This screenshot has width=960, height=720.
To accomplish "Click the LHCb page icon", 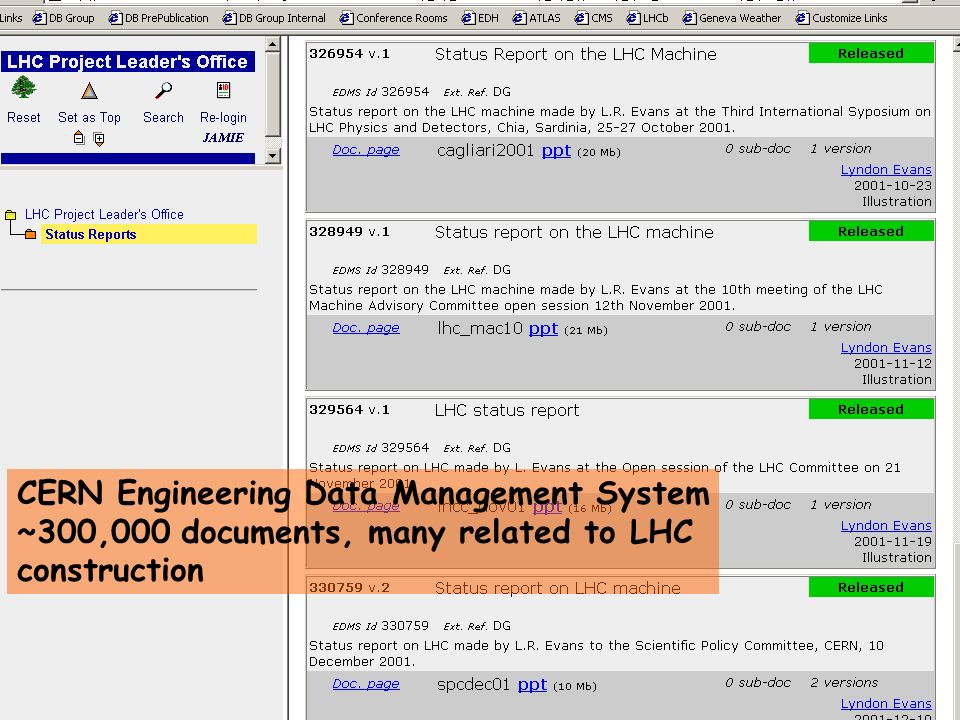I will click(x=634, y=18).
